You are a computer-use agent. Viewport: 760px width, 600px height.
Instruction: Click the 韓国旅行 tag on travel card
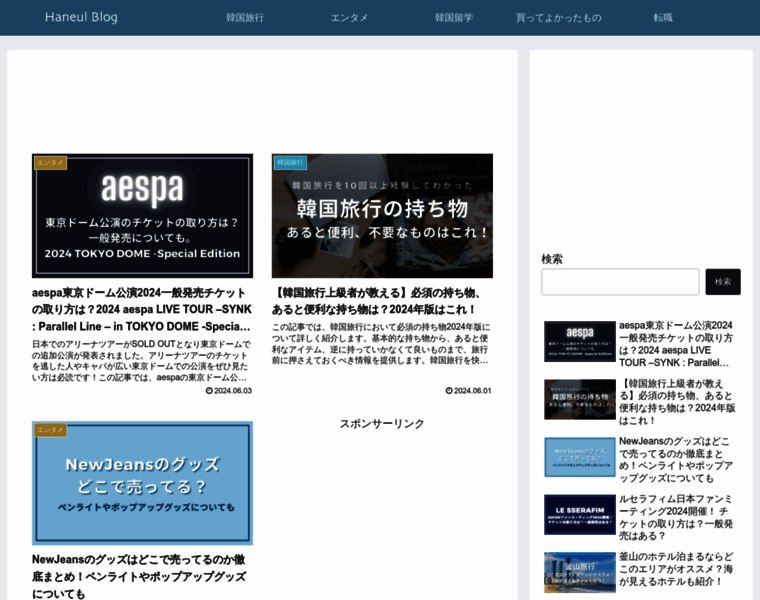(x=290, y=162)
